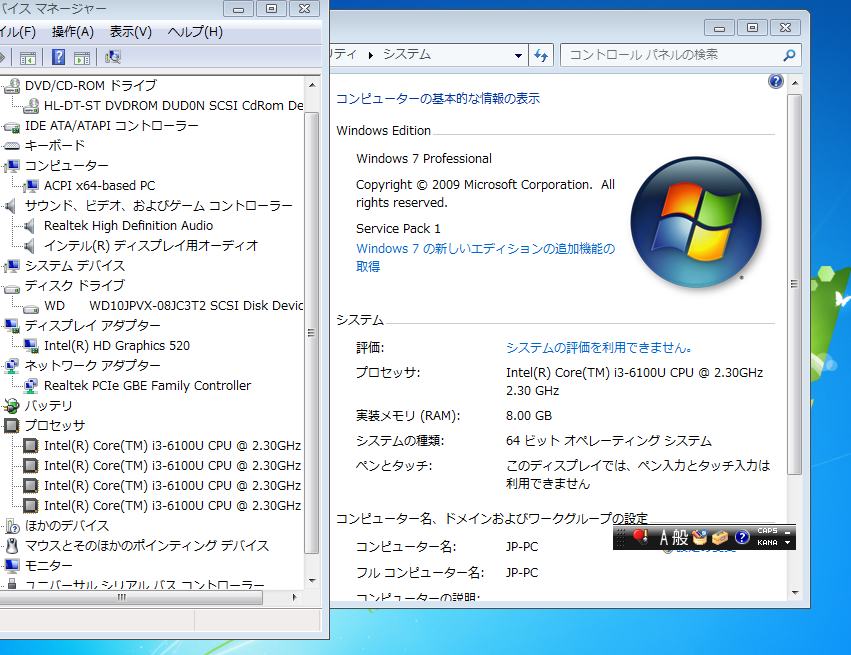The width and height of the screenshot is (851, 655).
Task: Click the 'Service Pack 1' text
Action: pyautogui.click(x=398, y=228)
